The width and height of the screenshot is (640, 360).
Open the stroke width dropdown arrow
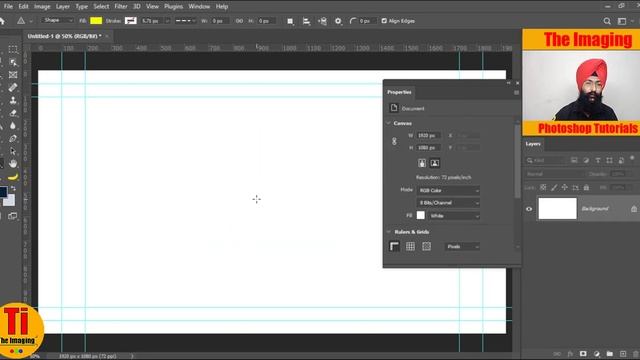pyautogui.click(x=167, y=21)
